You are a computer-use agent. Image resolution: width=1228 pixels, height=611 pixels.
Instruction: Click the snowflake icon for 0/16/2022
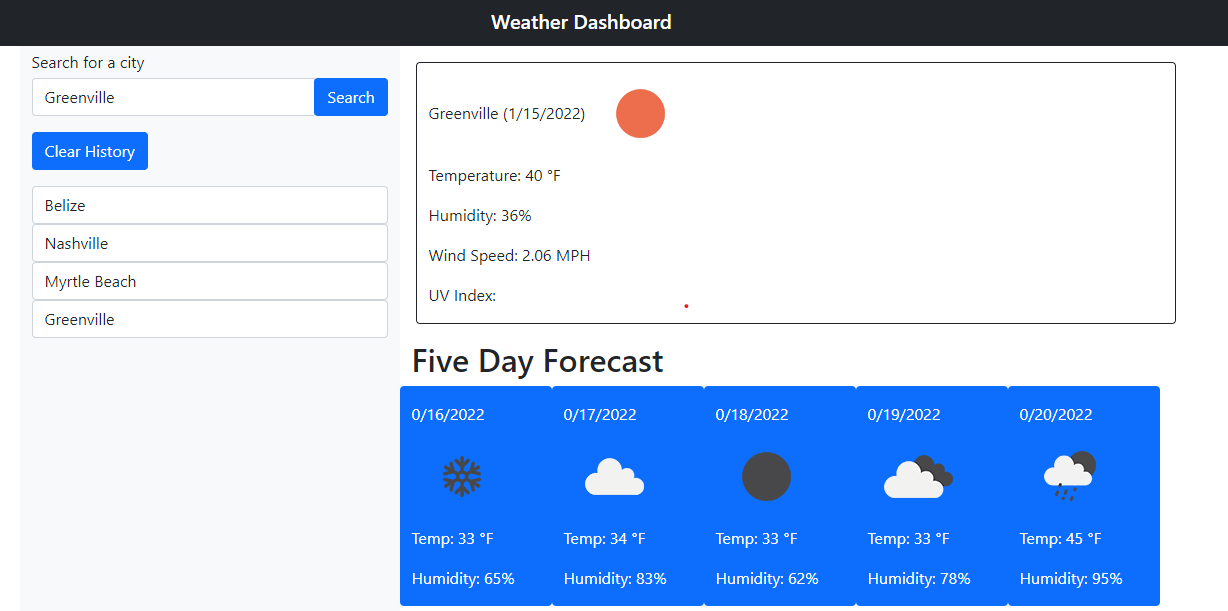[x=462, y=477]
